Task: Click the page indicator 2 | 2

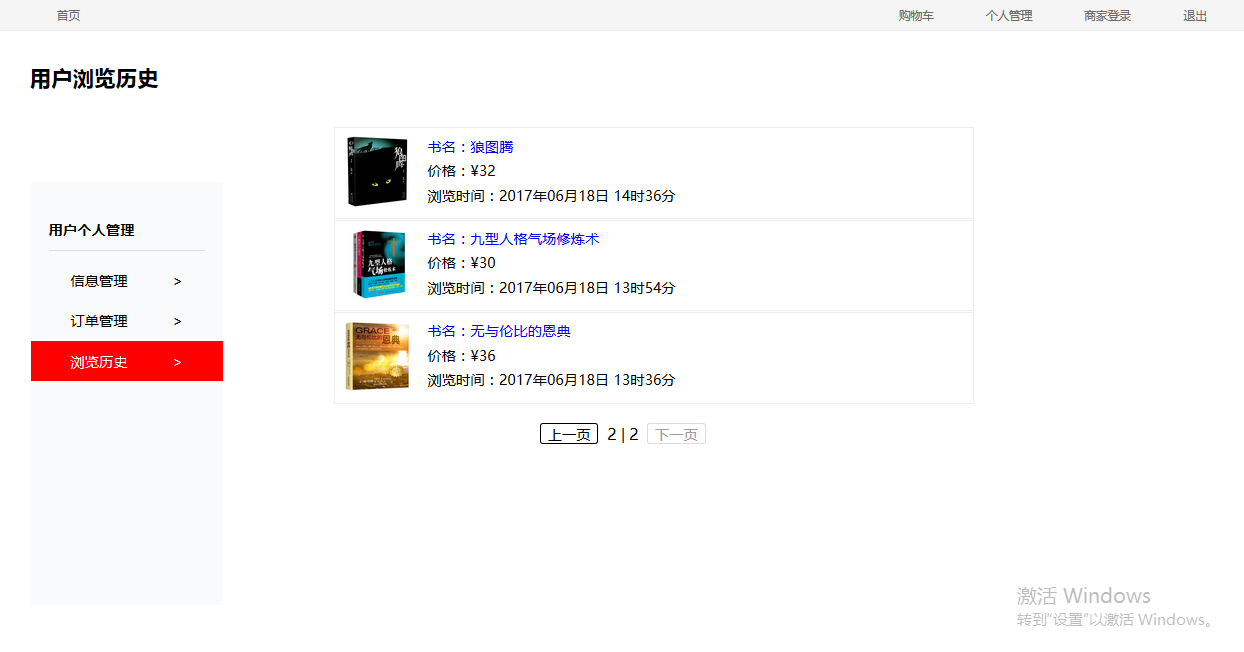Action: [x=623, y=434]
